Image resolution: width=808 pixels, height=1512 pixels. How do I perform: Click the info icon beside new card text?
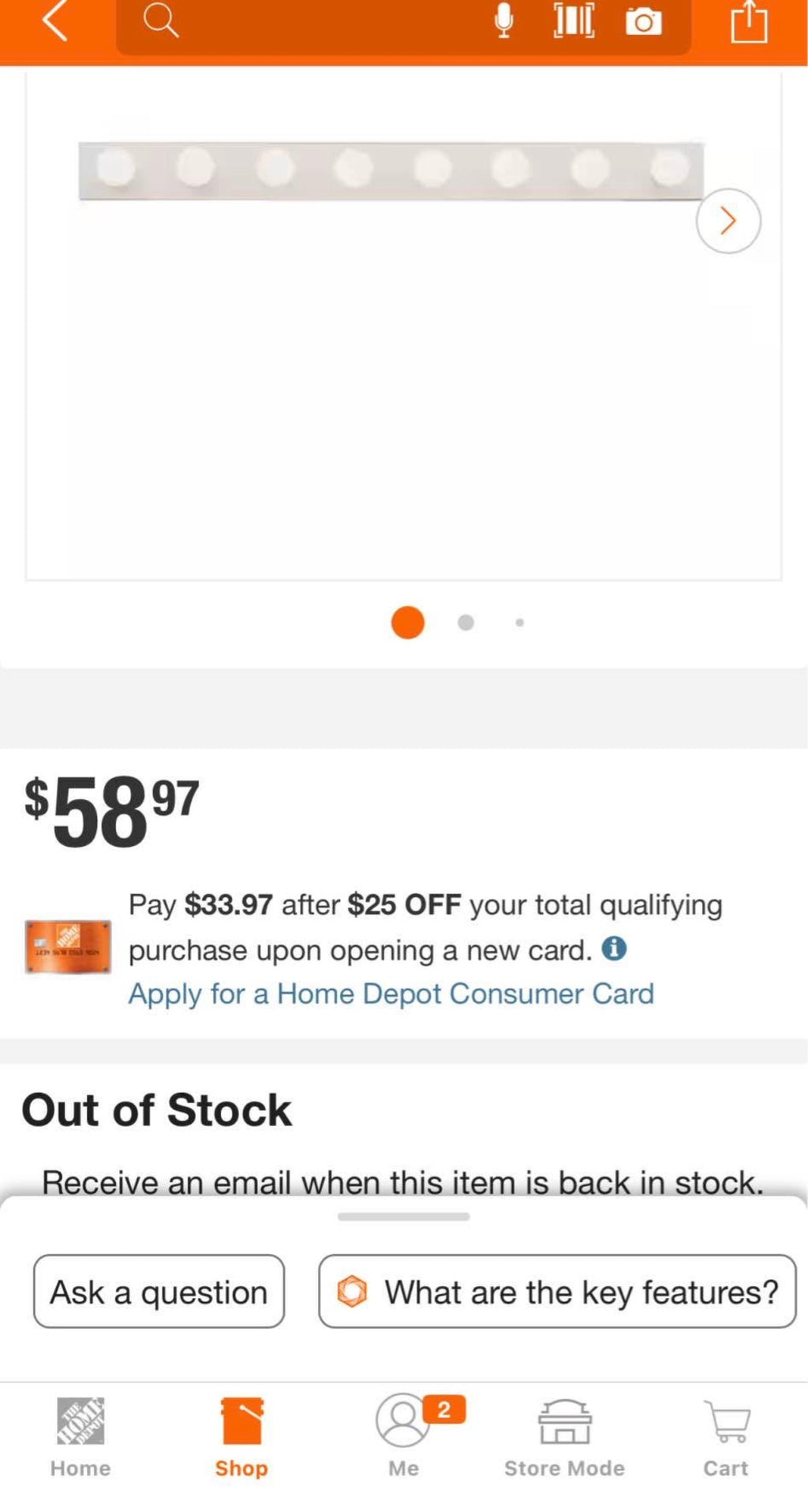(614, 948)
